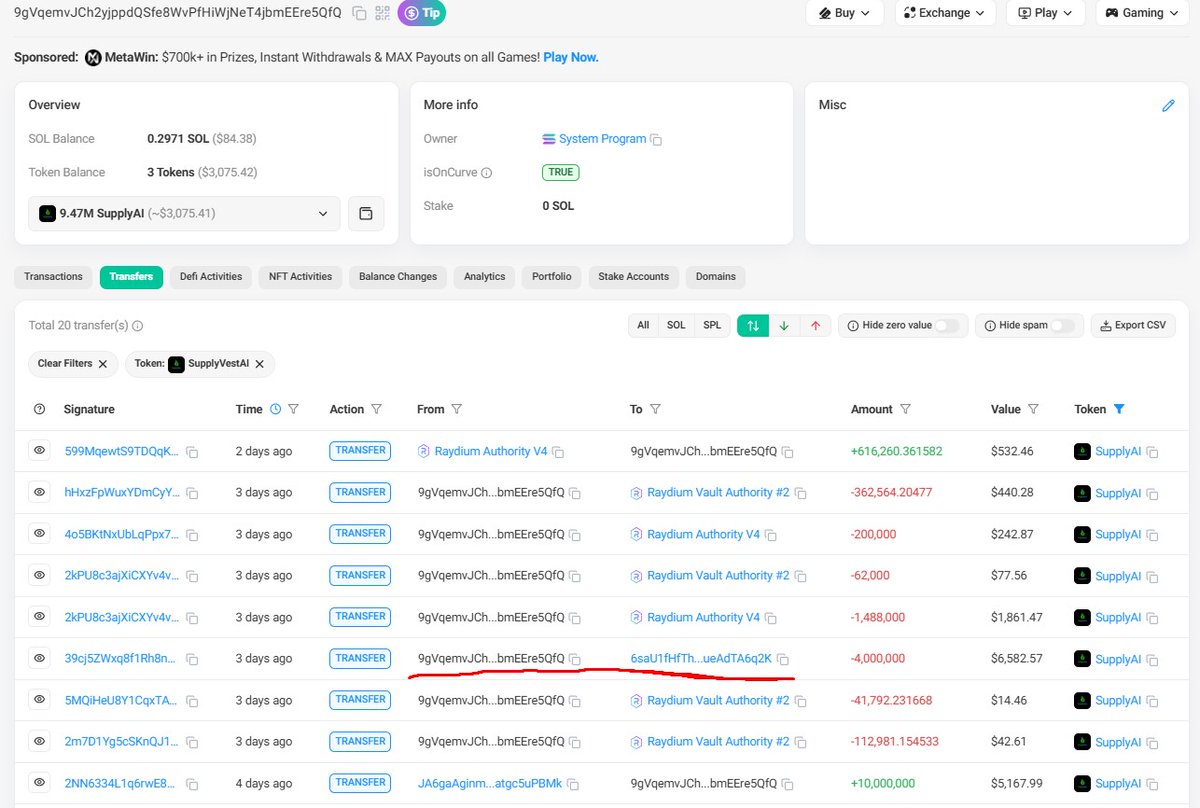Toggle the Time column clock format icon
The image size is (1200, 808).
tap(275, 409)
